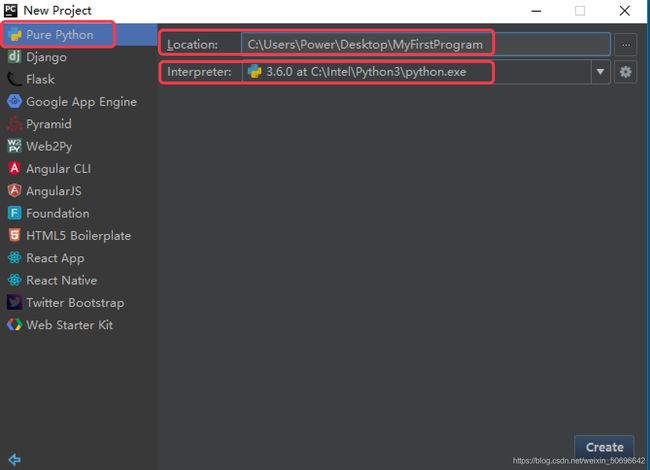Image resolution: width=650 pixels, height=470 pixels.
Task: Click the React Native atom icon
Action: (x=15, y=280)
